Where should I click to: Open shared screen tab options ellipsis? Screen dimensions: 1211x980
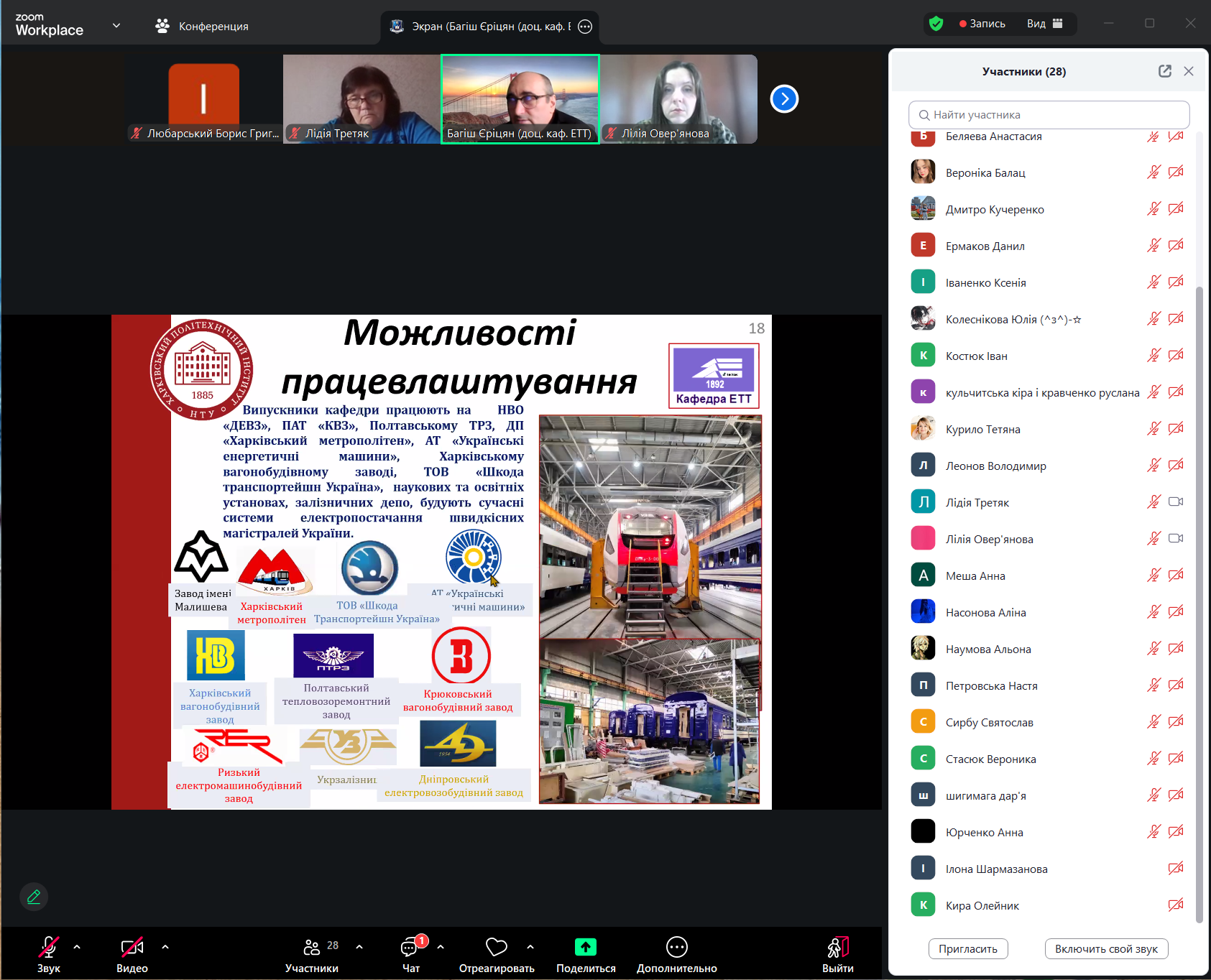tap(585, 27)
